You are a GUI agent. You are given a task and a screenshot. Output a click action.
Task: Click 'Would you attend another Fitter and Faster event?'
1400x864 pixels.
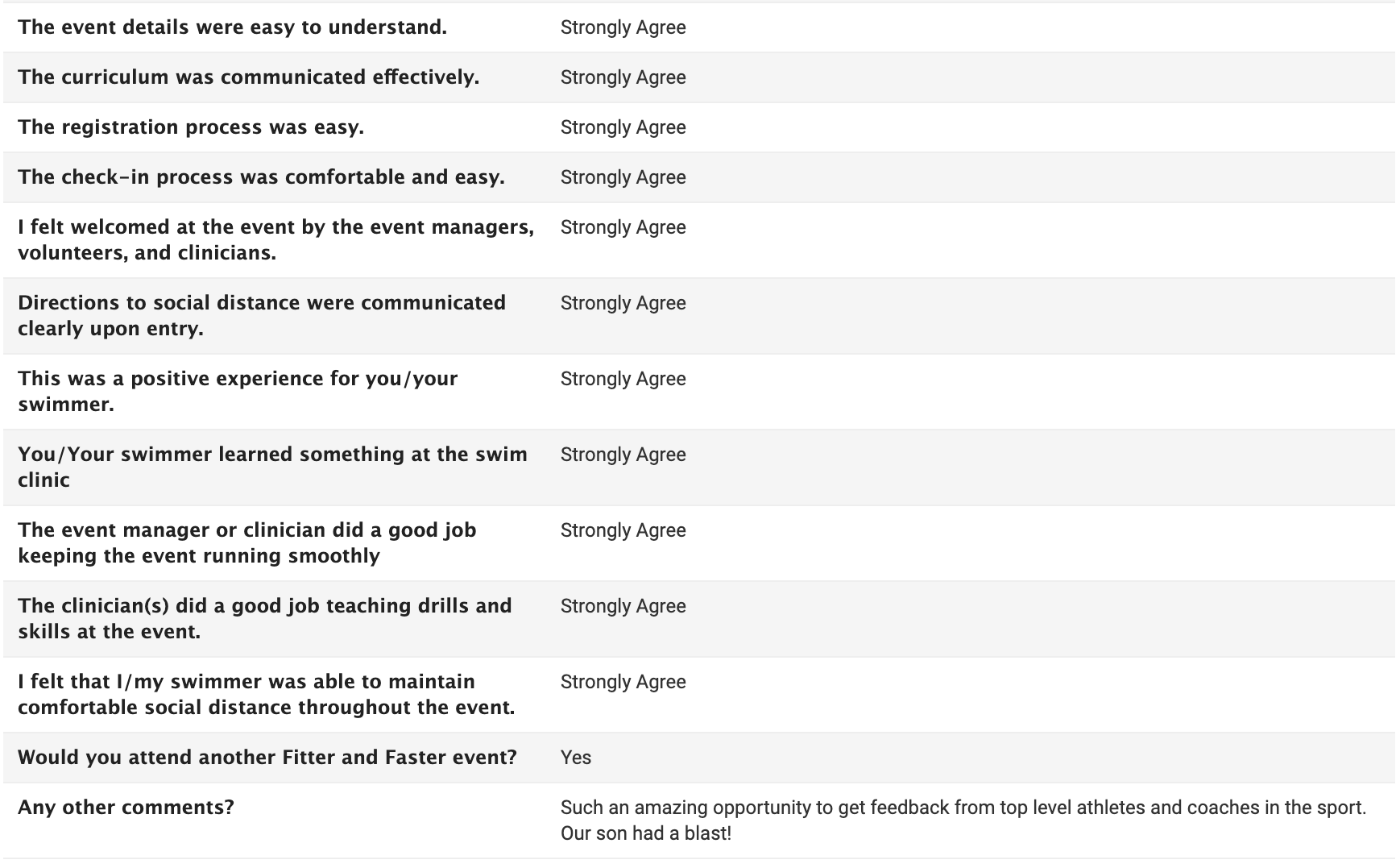[x=267, y=758]
